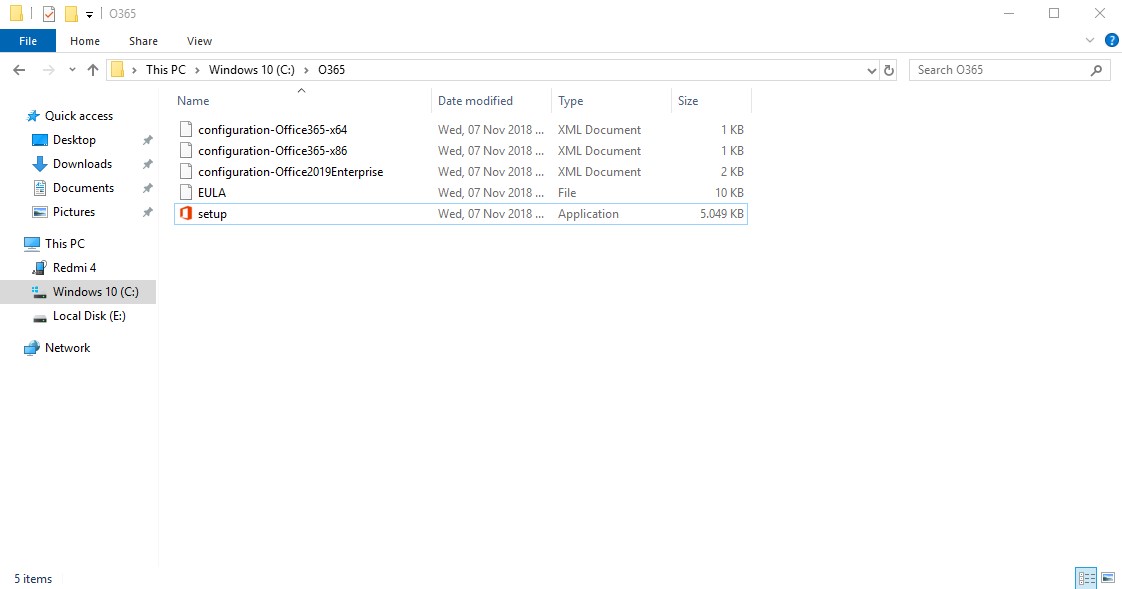Open the Help question mark icon
The width and height of the screenshot is (1122, 589).
click(1112, 41)
